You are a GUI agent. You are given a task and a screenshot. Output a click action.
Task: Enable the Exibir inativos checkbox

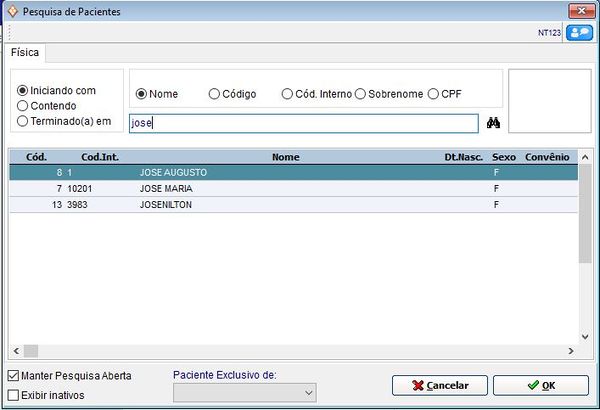click(13, 395)
